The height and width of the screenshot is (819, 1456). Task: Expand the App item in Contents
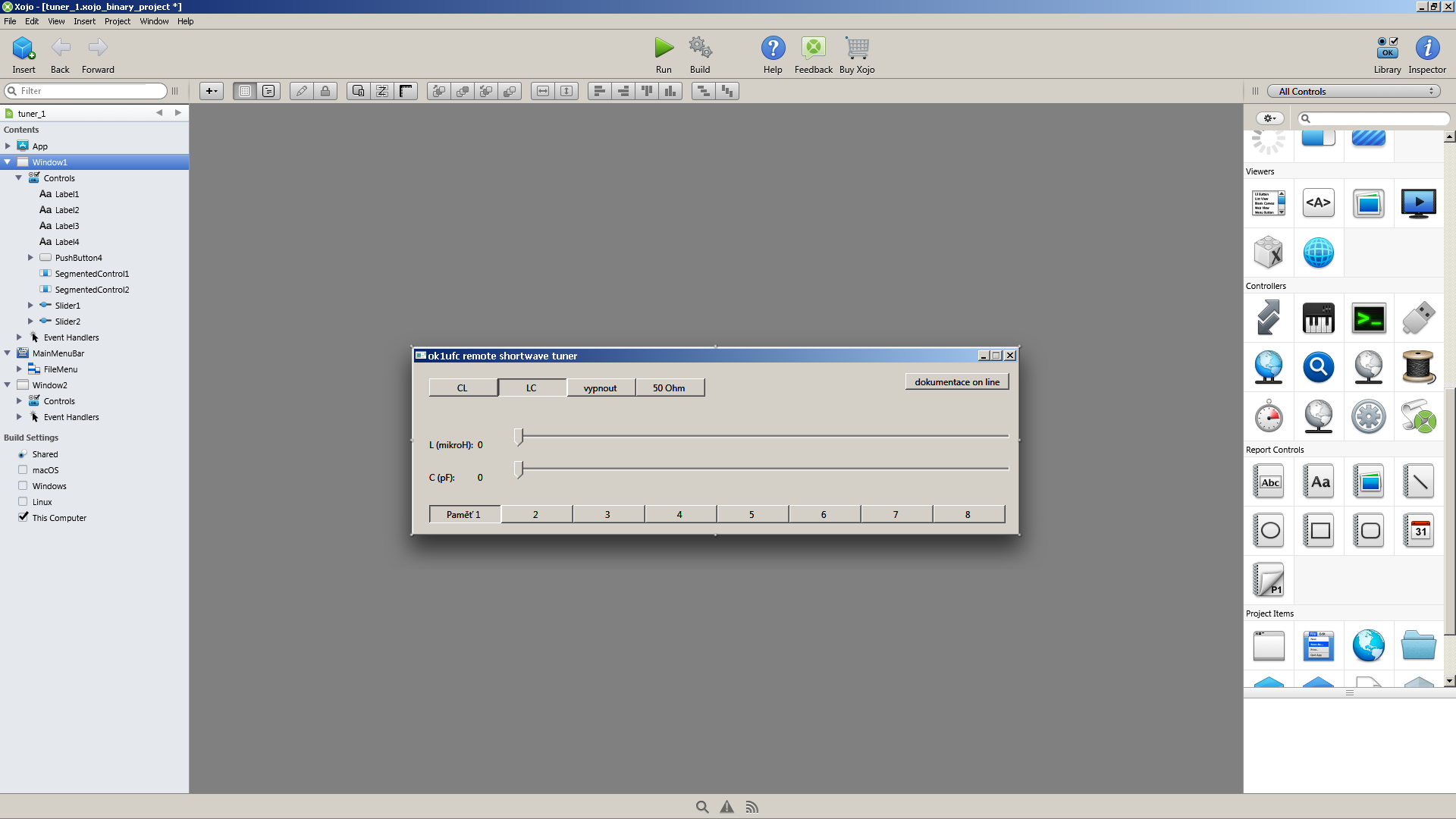point(8,146)
